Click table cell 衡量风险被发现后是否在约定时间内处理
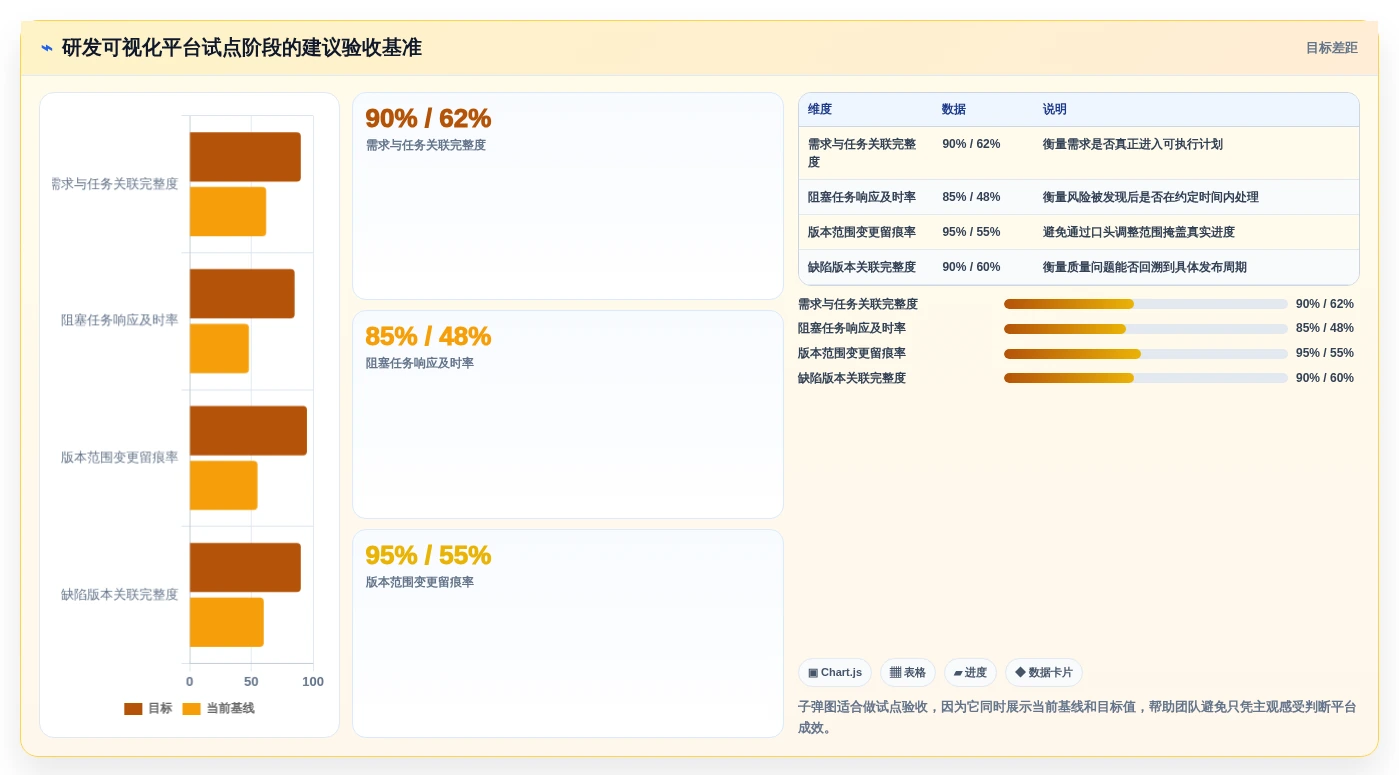The height and width of the screenshot is (775, 1399). click(x=1151, y=197)
